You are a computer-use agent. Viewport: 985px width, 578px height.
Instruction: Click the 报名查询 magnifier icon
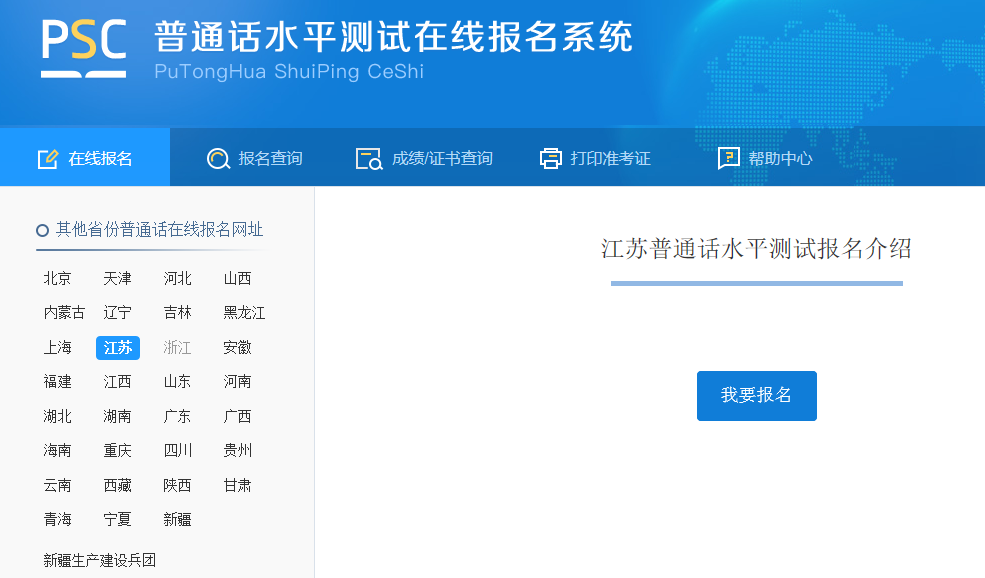218,159
